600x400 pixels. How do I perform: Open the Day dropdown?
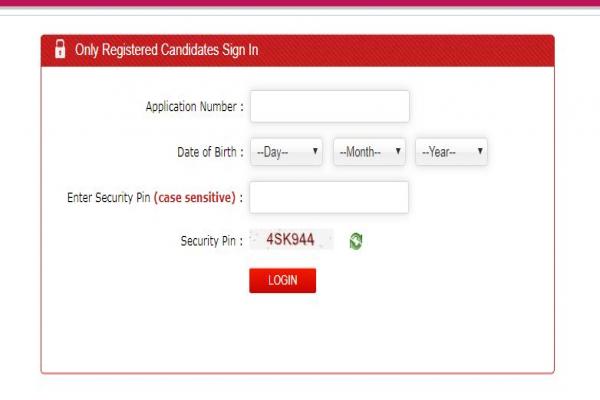(x=286, y=152)
